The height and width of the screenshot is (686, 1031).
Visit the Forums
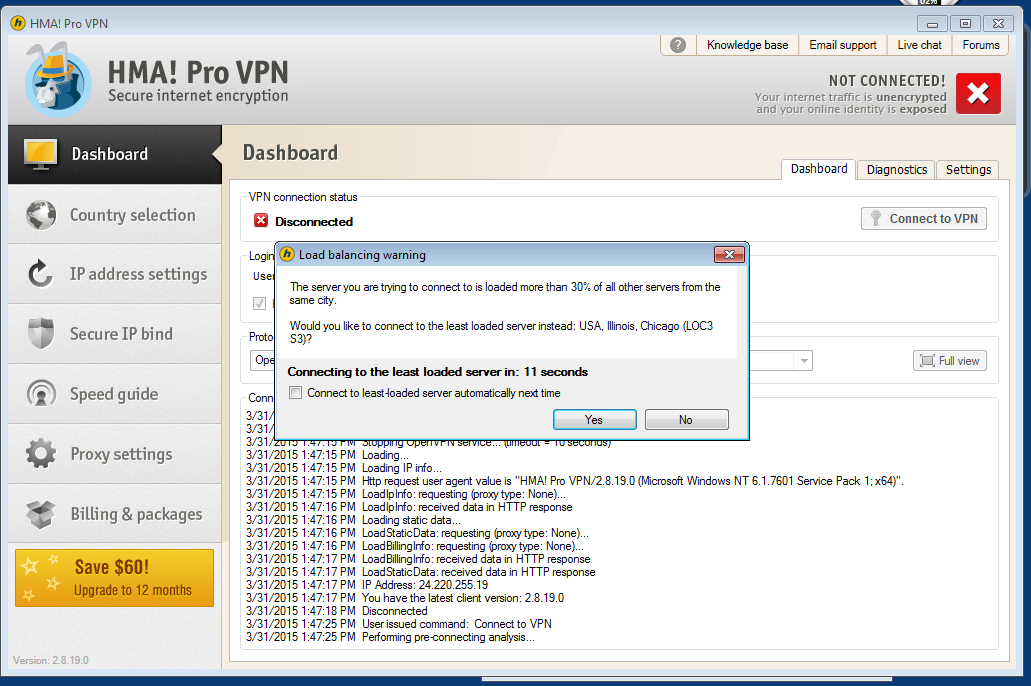point(980,45)
